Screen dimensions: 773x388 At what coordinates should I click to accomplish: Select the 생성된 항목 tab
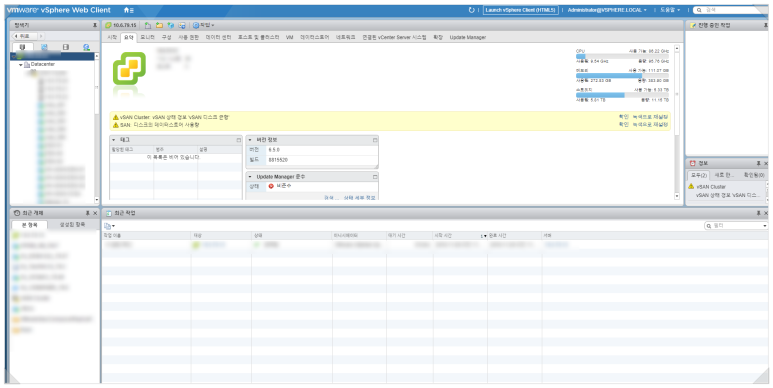click(72, 224)
